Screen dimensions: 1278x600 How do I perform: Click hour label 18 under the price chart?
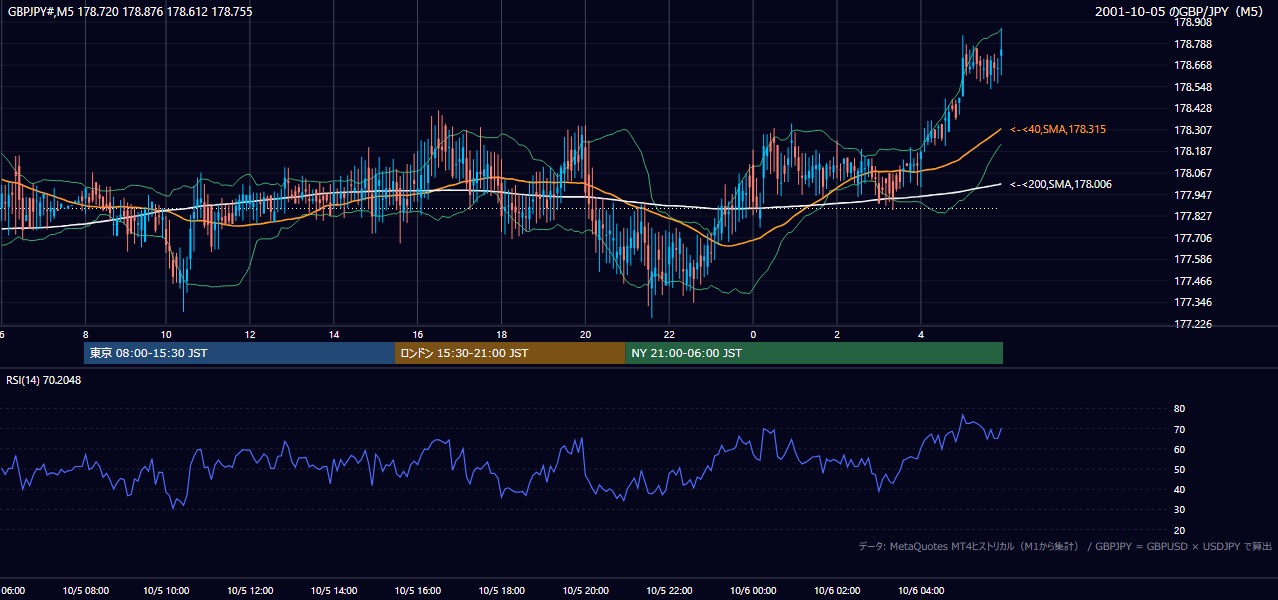(502, 335)
